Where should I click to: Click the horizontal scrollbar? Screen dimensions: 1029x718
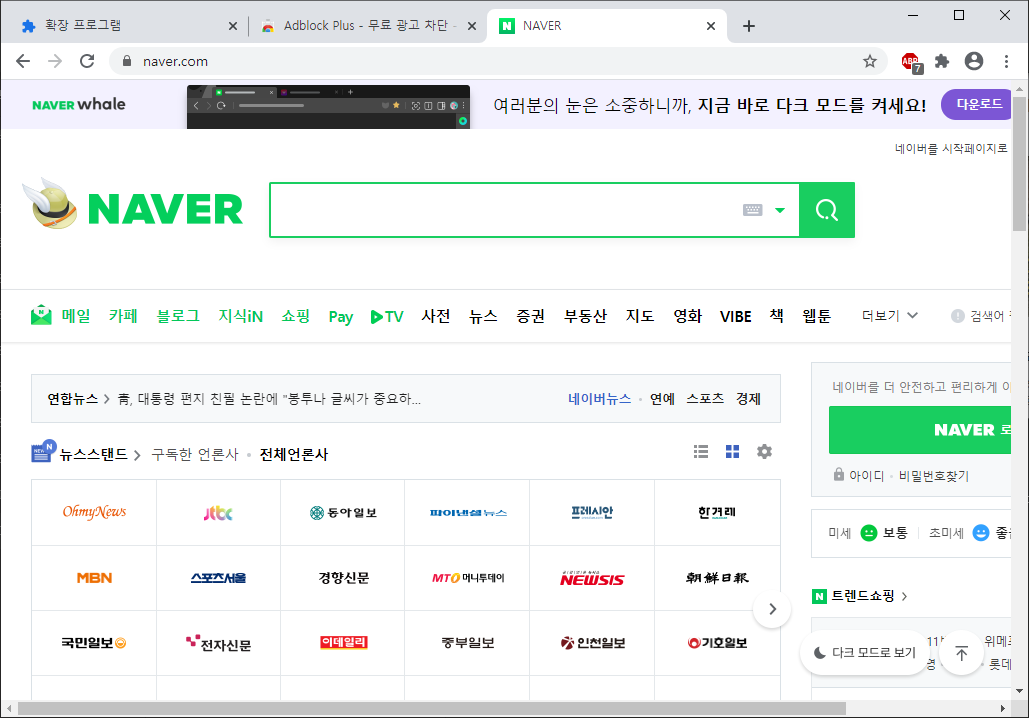pyautogui.click(x=432, y=709)
